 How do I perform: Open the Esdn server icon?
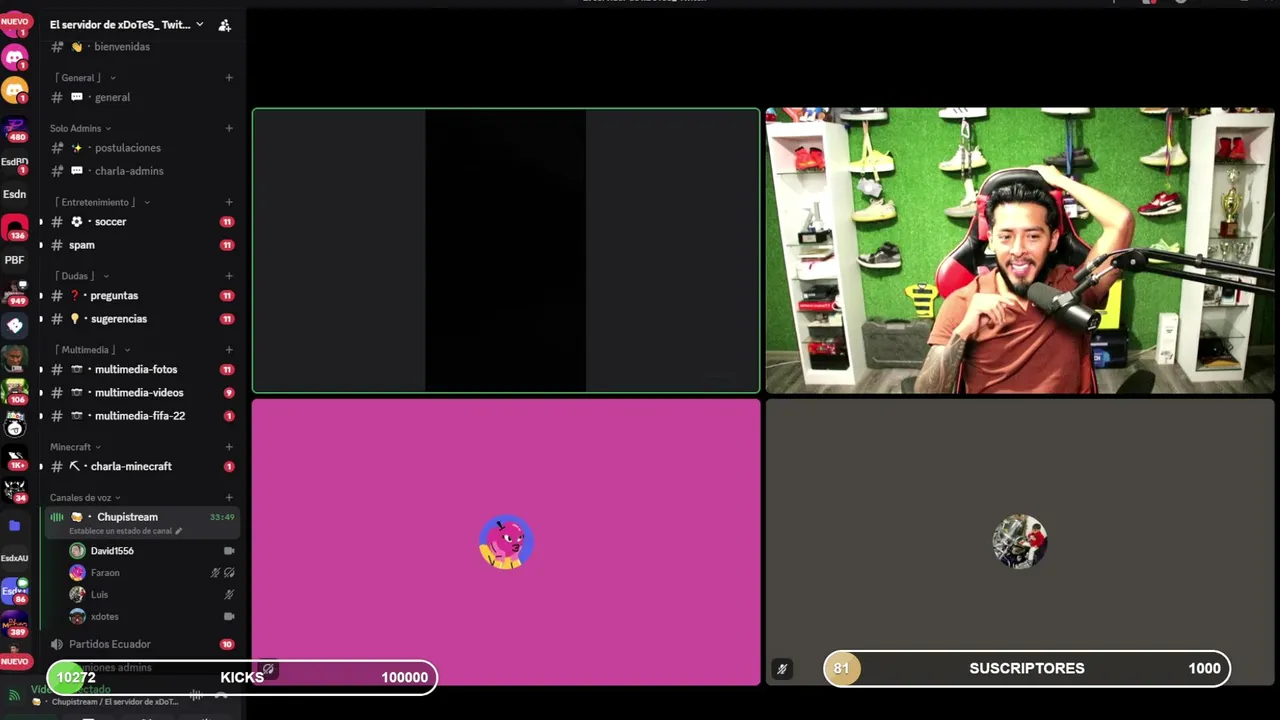click(x=15, y=194)
